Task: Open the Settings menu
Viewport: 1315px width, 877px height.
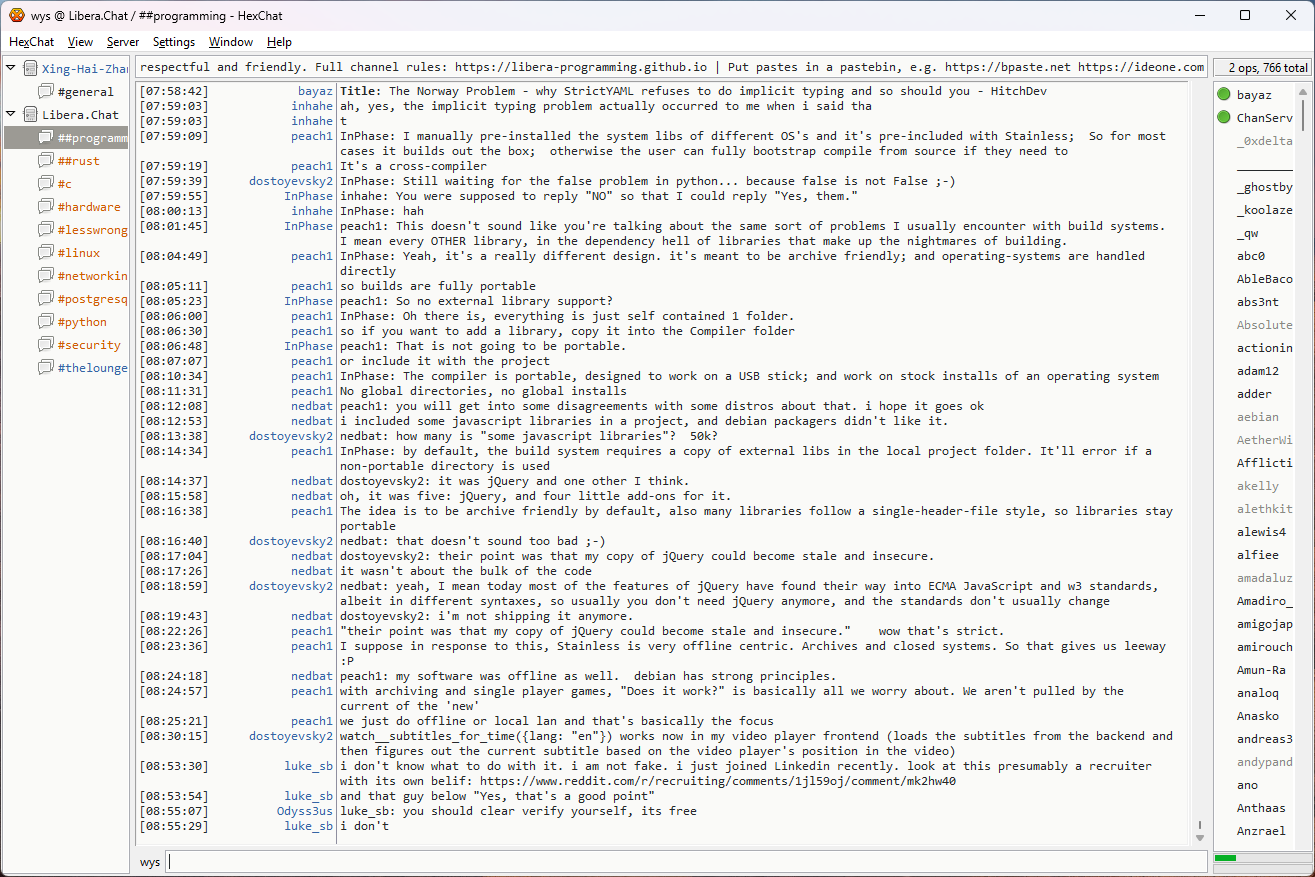Action: [174, 42]
